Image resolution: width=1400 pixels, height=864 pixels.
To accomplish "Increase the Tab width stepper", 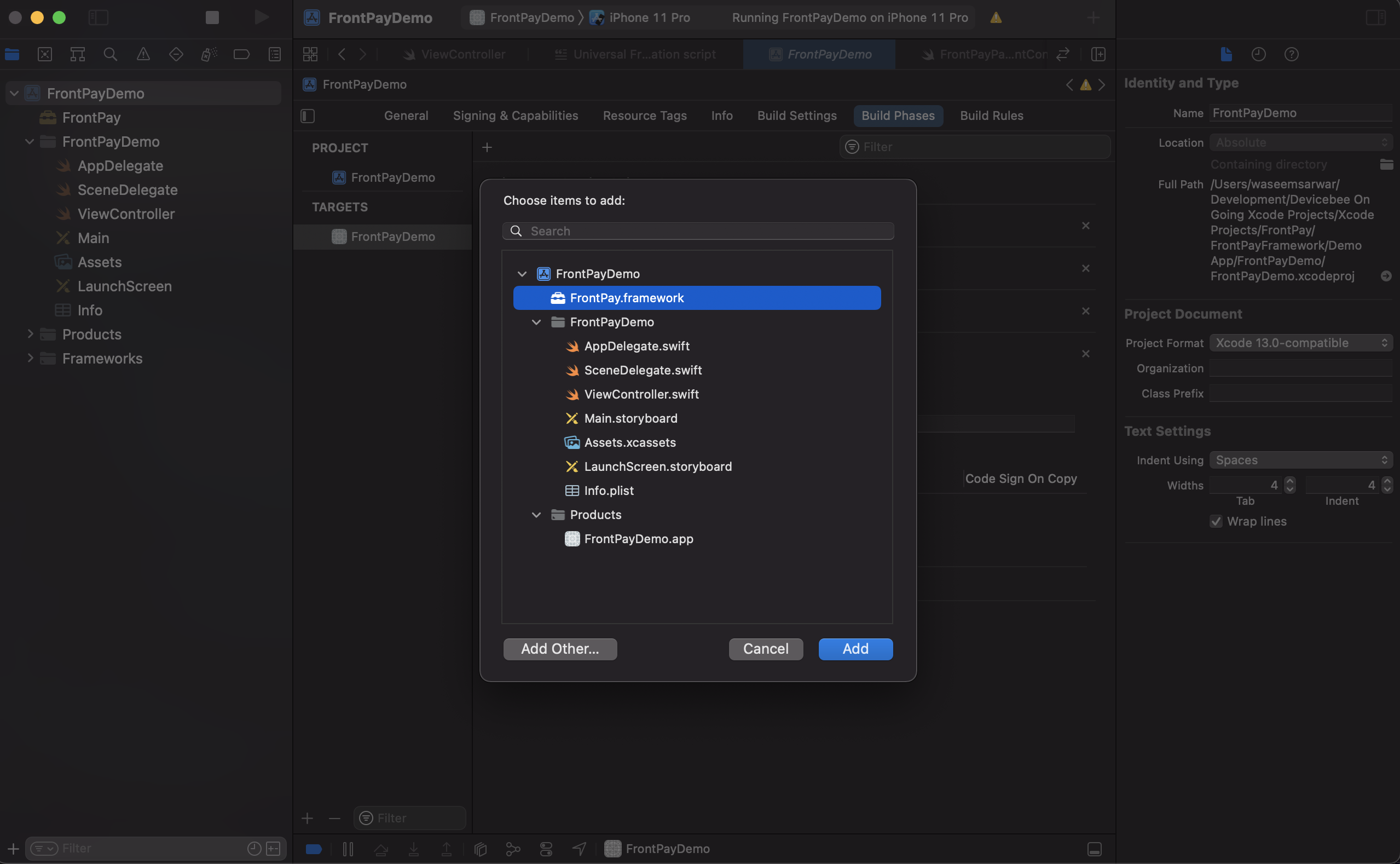I will (1289, 481).
